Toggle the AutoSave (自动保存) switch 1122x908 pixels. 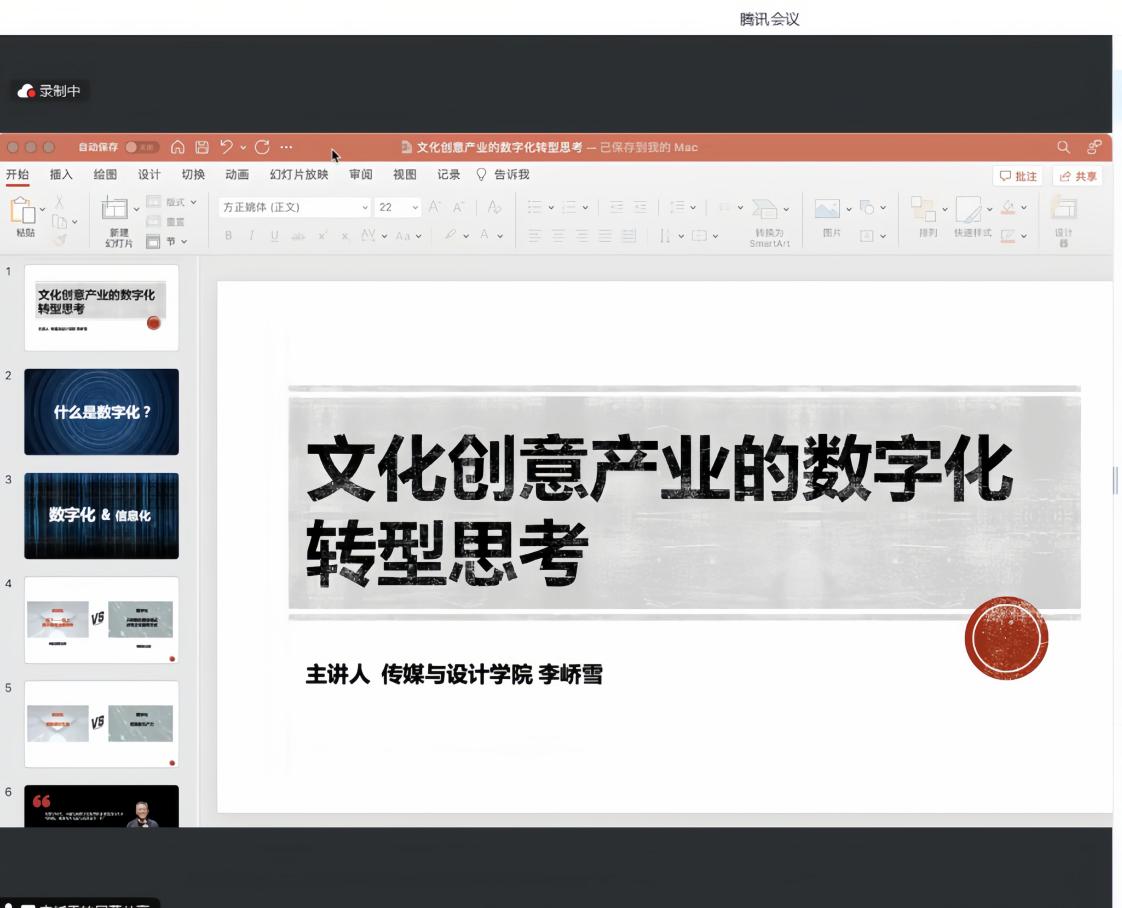coord(142,148)
